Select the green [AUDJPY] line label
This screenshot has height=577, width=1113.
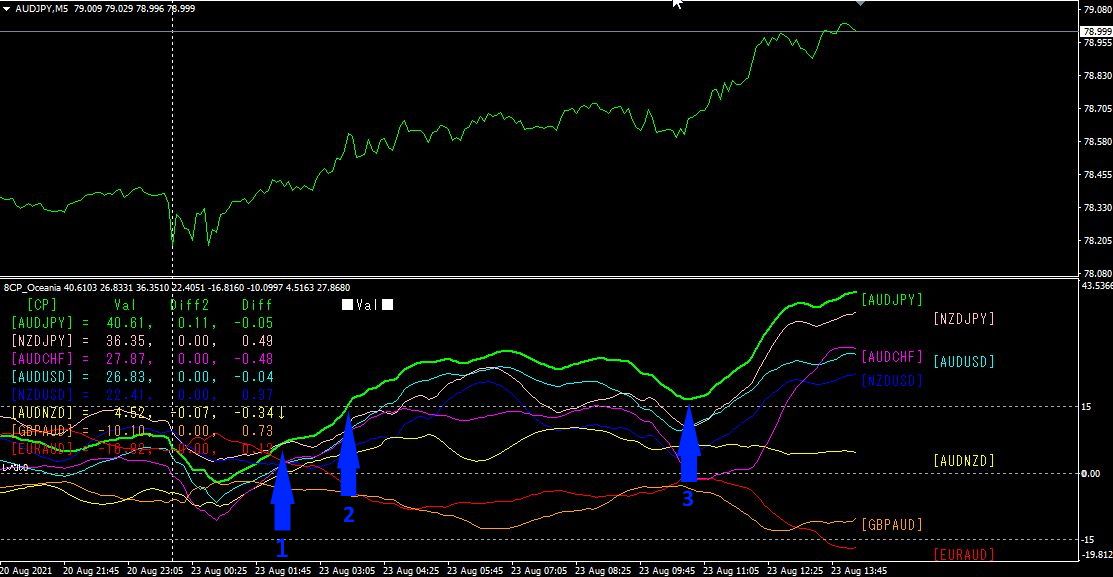(x=892, y=300)
